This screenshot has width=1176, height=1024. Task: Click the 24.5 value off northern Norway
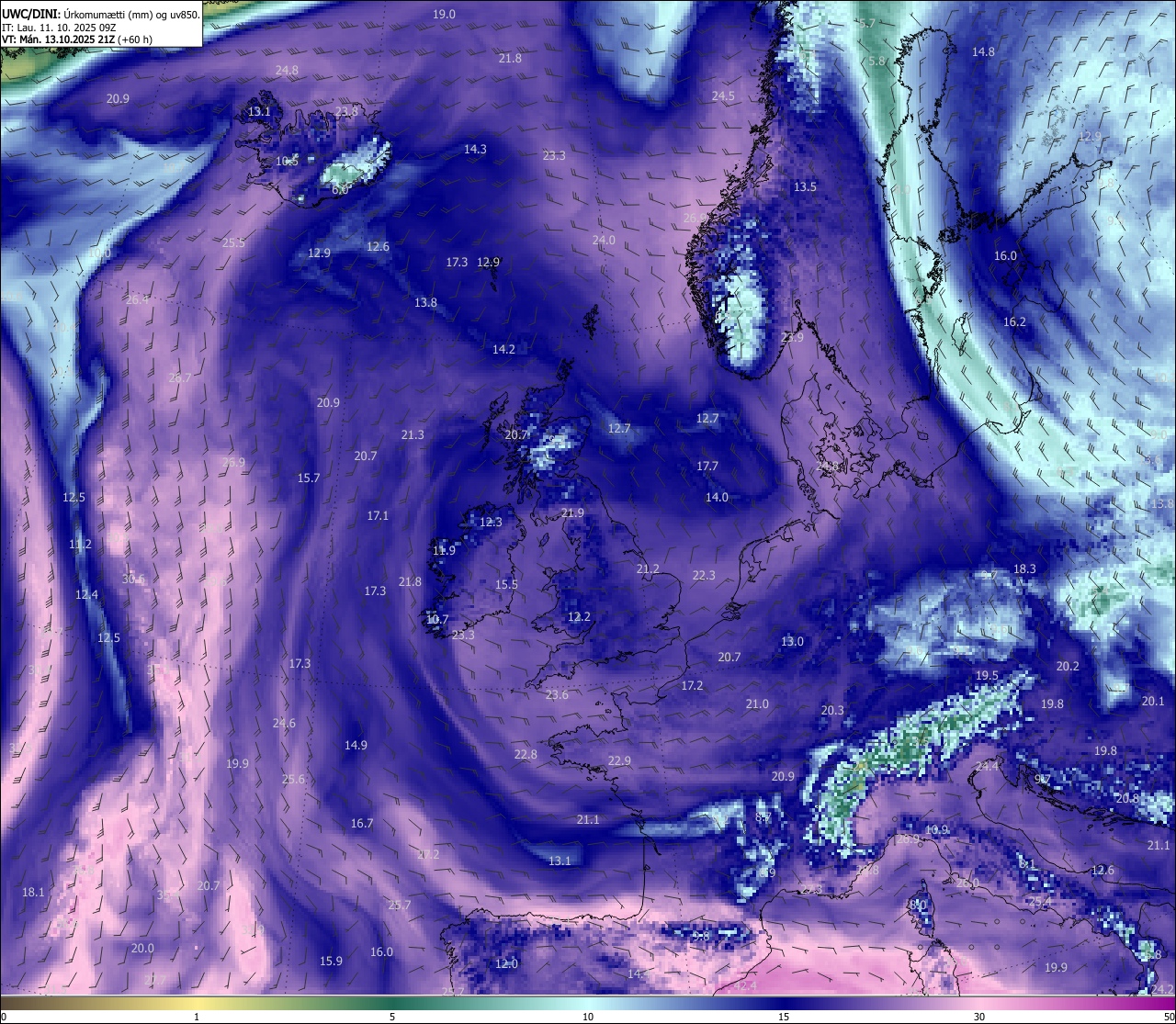pos(723,96)
